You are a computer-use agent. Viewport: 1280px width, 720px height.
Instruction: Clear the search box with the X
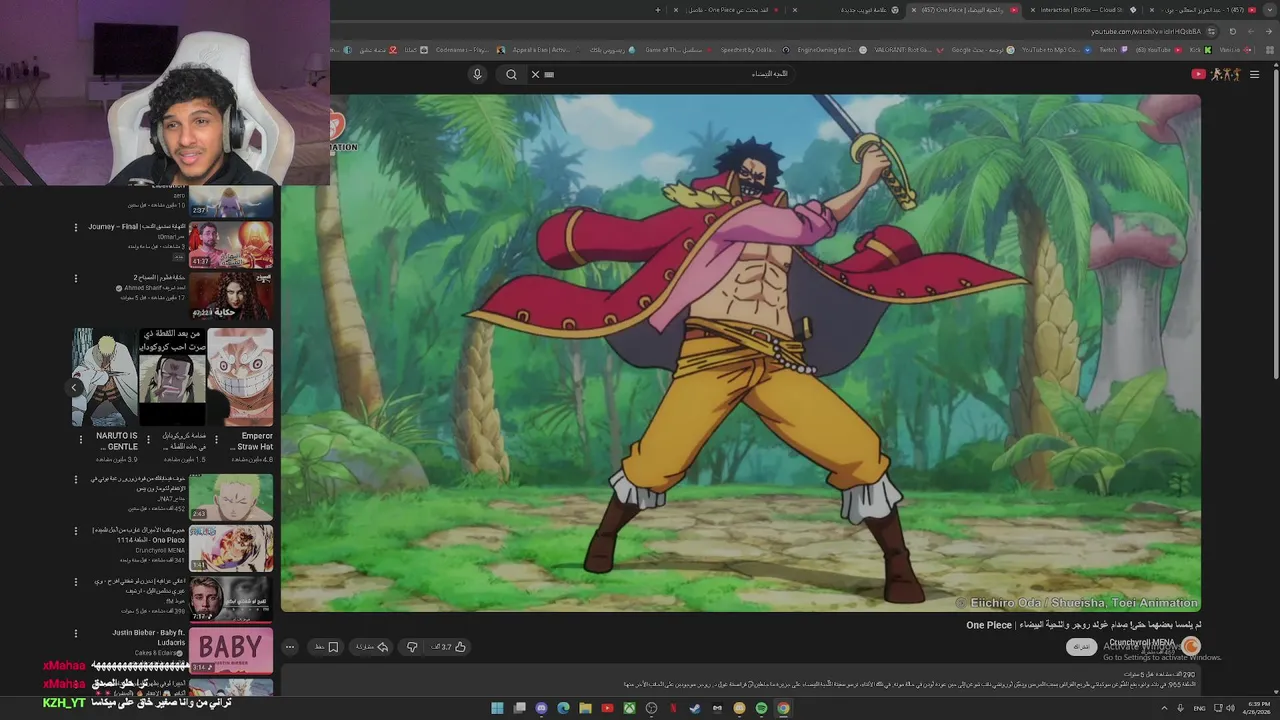click(x=535, y=74)
